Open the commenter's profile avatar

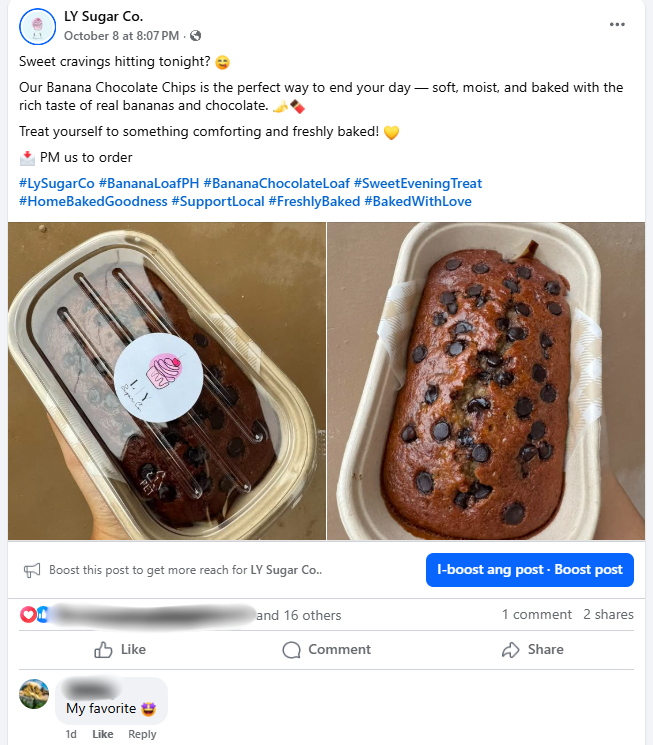pos(34,694)
